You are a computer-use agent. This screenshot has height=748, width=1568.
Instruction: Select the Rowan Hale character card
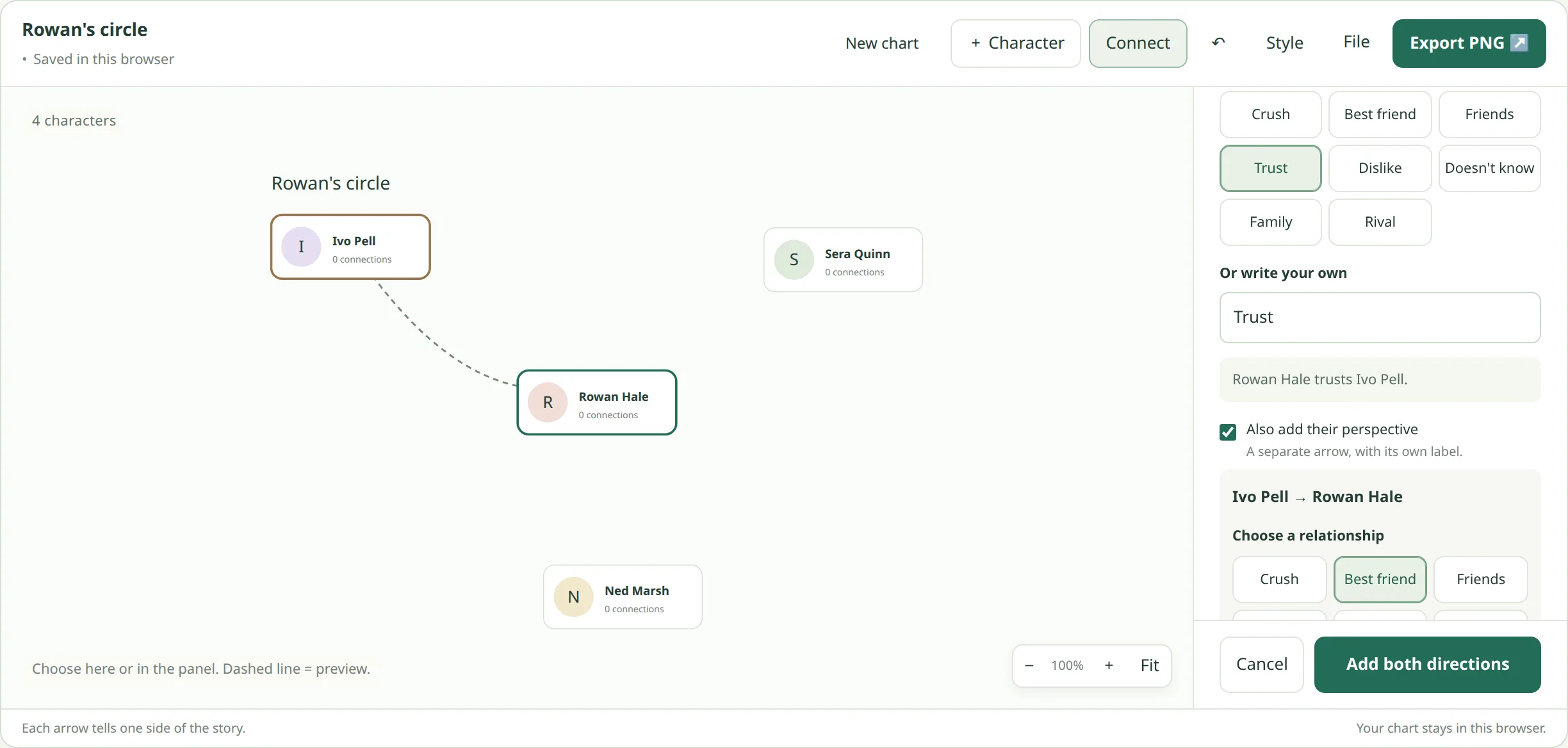click(x=596, y=402)
